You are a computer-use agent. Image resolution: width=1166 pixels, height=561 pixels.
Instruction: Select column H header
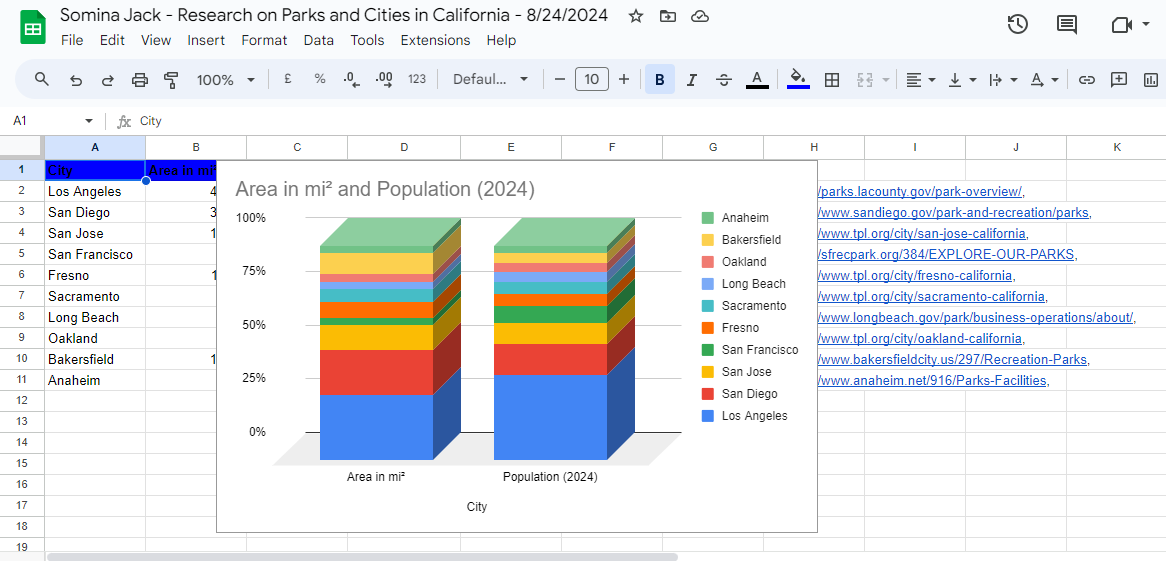click(814, 147)
